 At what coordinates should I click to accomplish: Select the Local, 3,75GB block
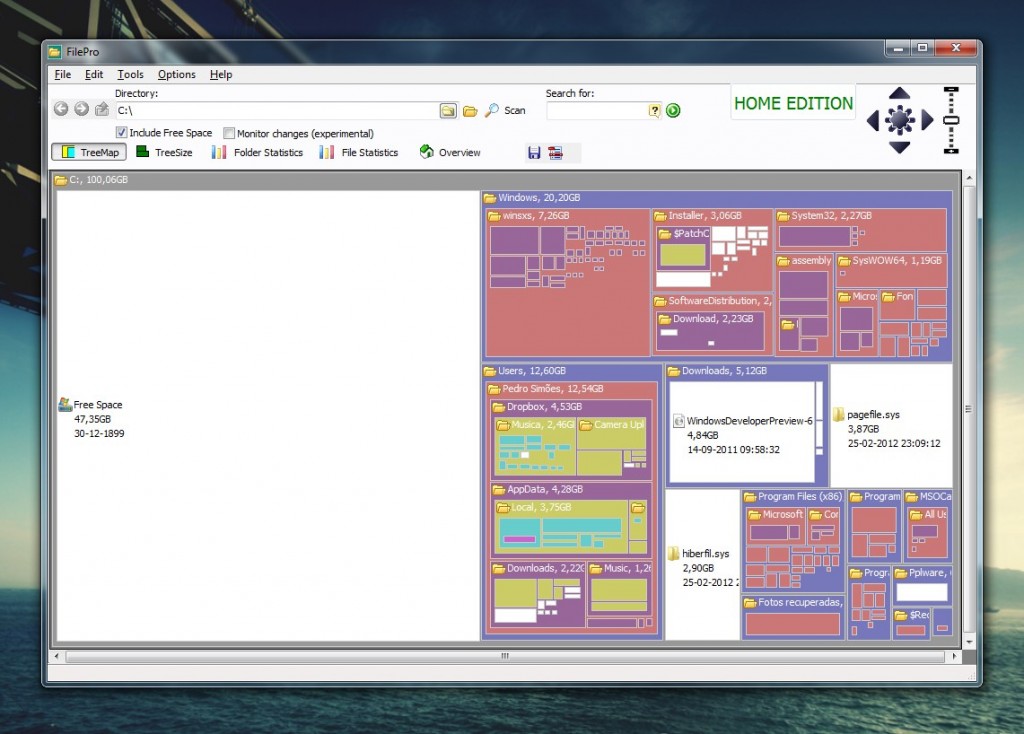(562, 529)
